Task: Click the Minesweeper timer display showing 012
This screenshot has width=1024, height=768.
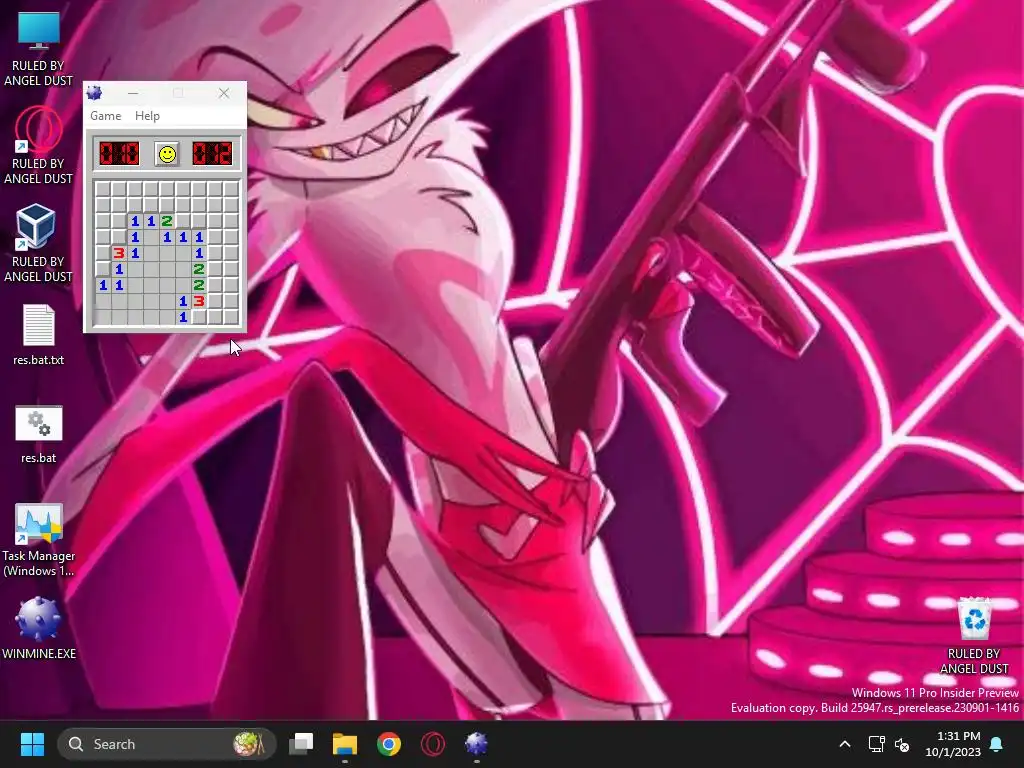Action: coord(212,154)
